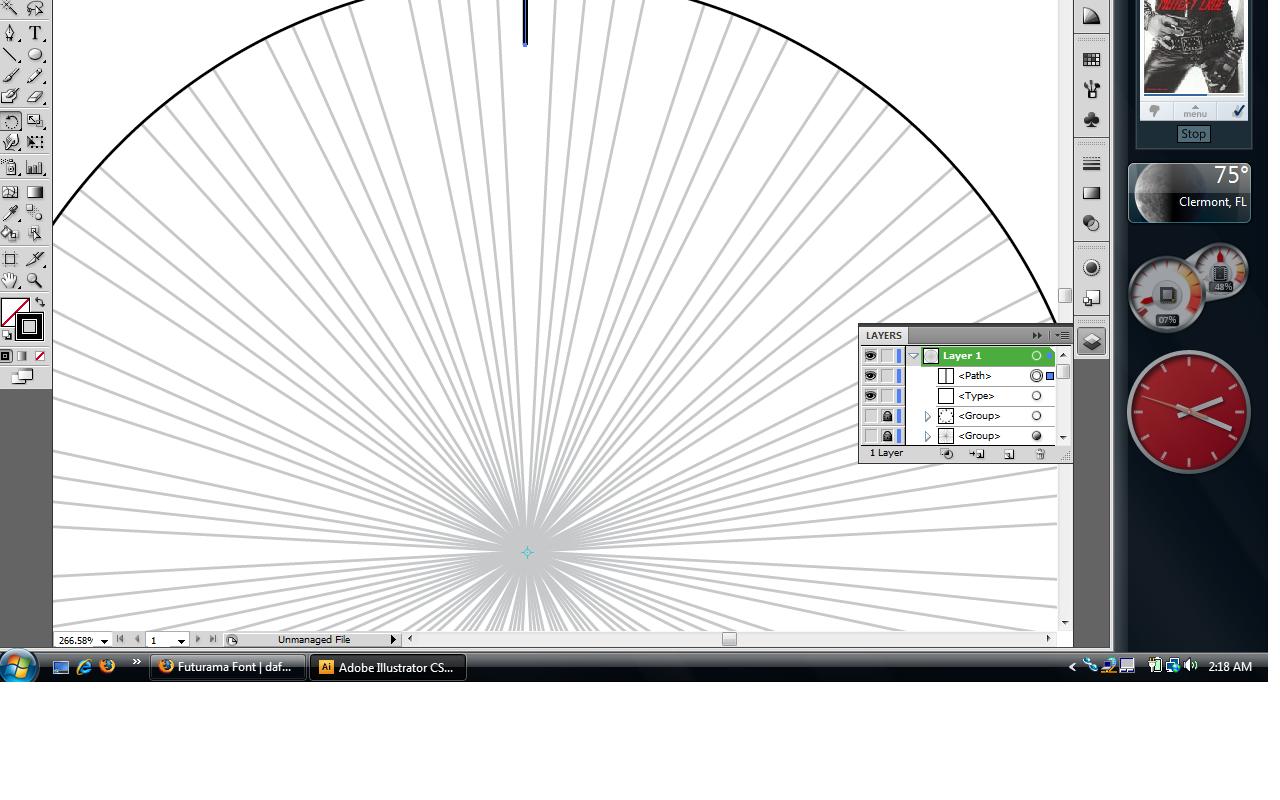Open Firefox Futurama Font taskbar window
The image size is (1280, 800).
click(x=228, y=667)
